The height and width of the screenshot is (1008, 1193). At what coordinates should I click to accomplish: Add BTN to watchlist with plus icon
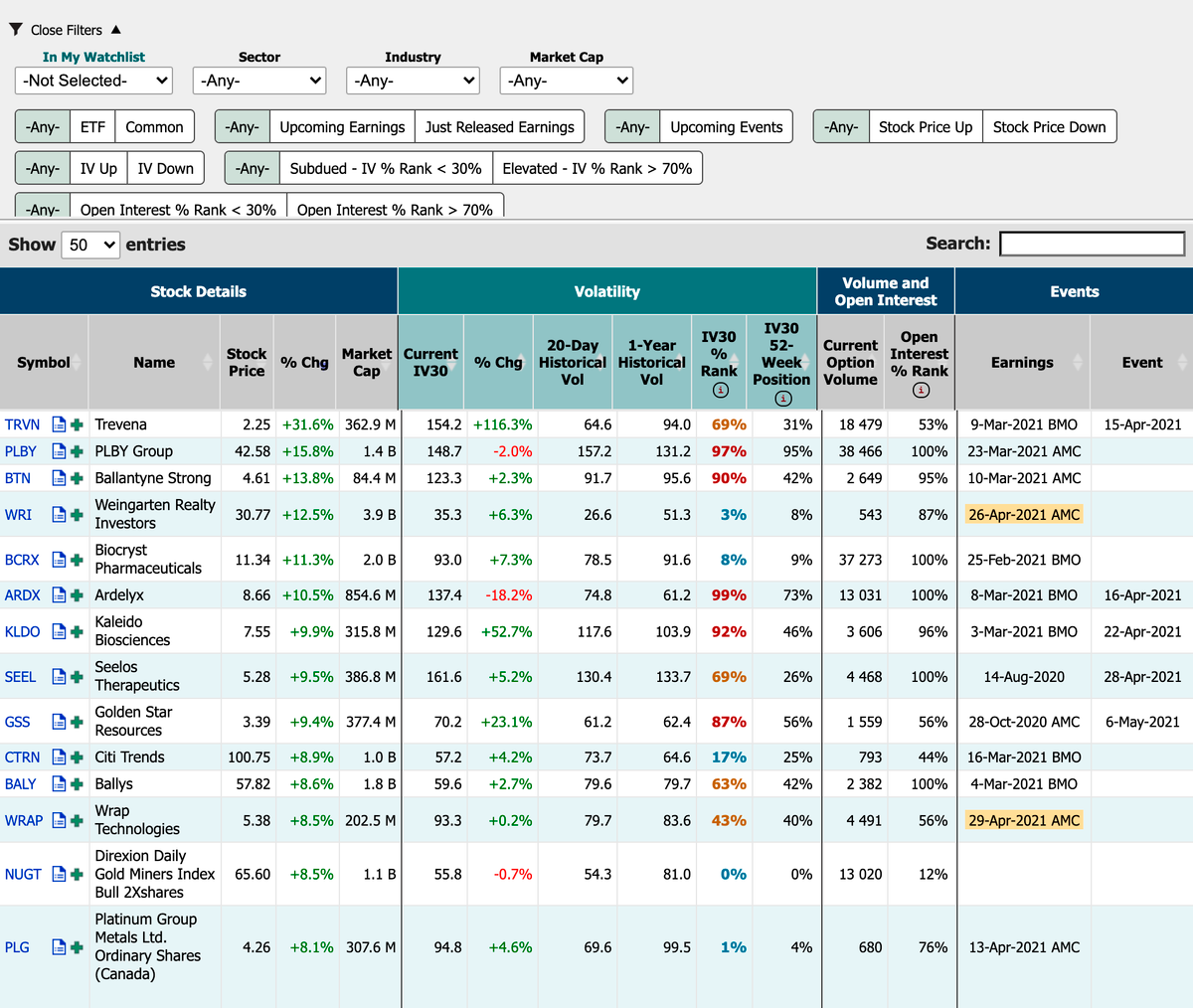pos(77,478)
